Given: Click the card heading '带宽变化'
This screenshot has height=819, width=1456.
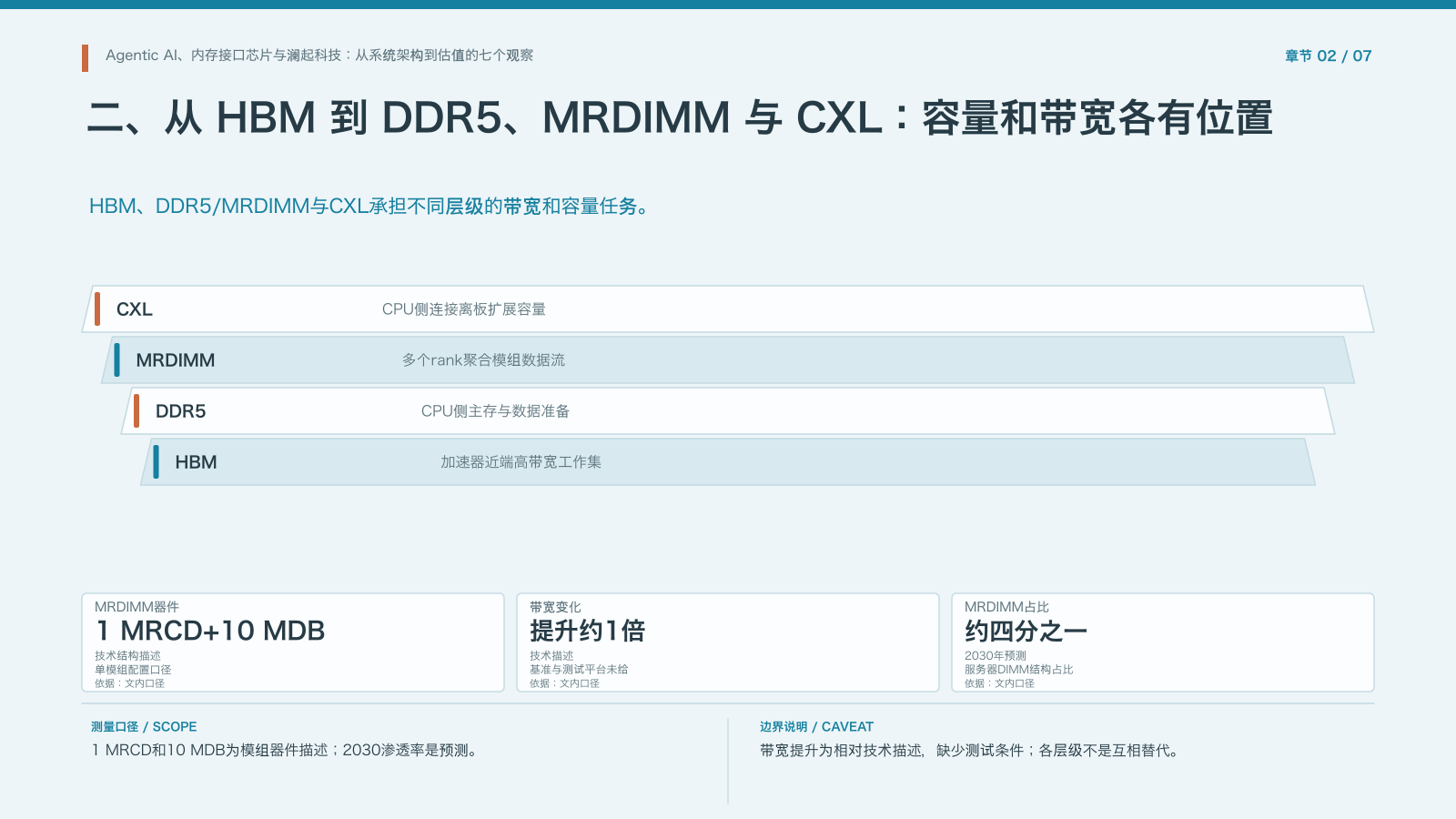Looking at the screenshot, I should click(x=555, y=607).
